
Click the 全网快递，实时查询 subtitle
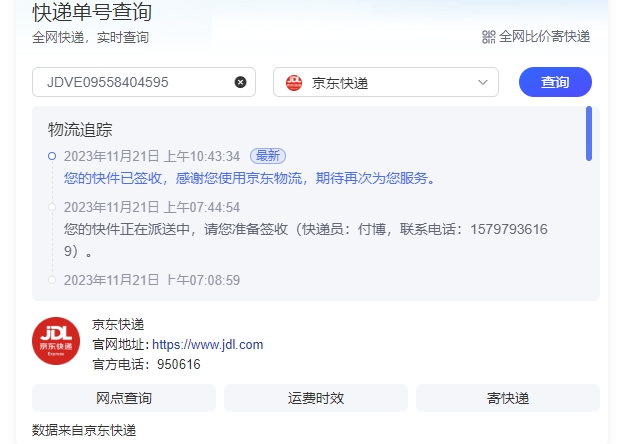click(91, 38)
